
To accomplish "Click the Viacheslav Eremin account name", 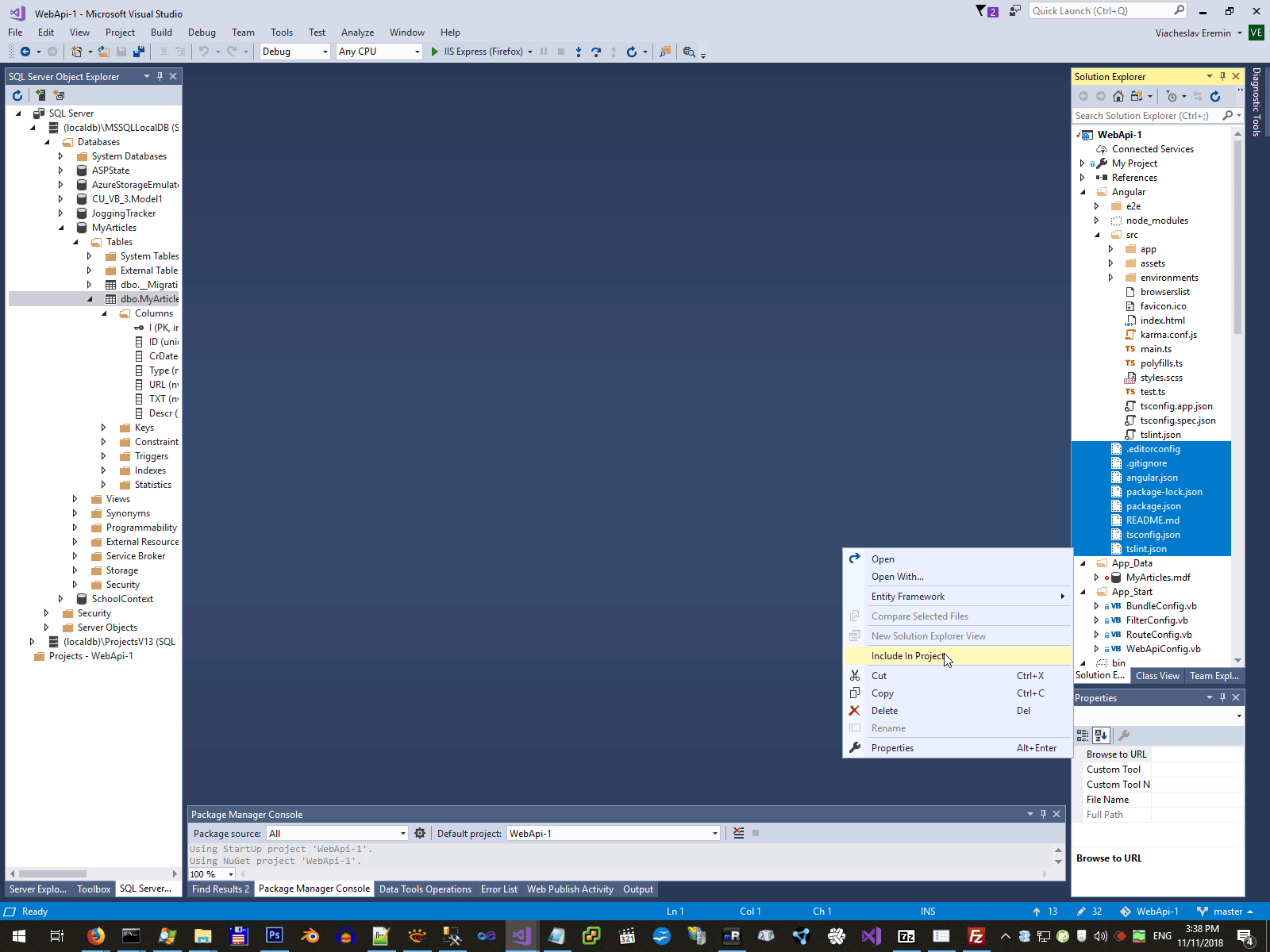I will pyautogui.click(x=1193, y=33).
